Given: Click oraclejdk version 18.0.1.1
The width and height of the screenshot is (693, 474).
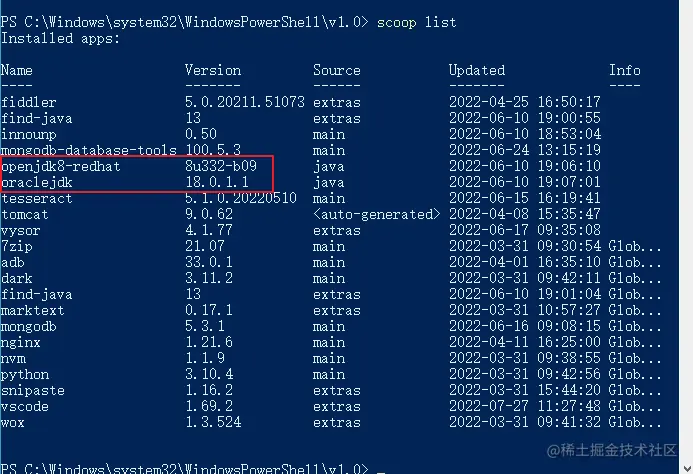Looking at the screenshot, I should coord(216,183).
